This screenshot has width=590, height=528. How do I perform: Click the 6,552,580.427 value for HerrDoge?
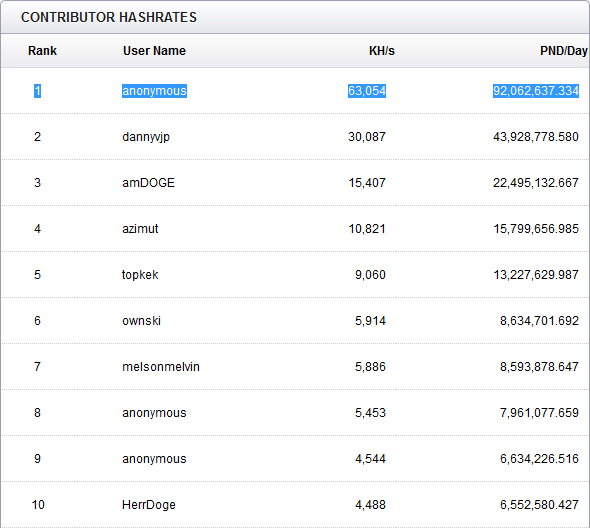[x=539, y=505]
